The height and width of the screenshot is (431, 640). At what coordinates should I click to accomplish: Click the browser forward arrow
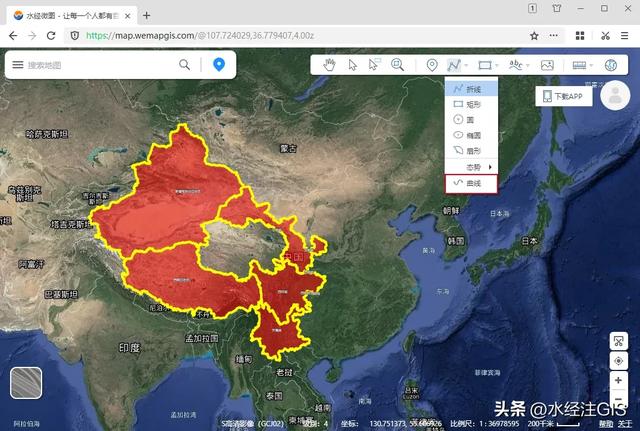(x=32, y=36)
